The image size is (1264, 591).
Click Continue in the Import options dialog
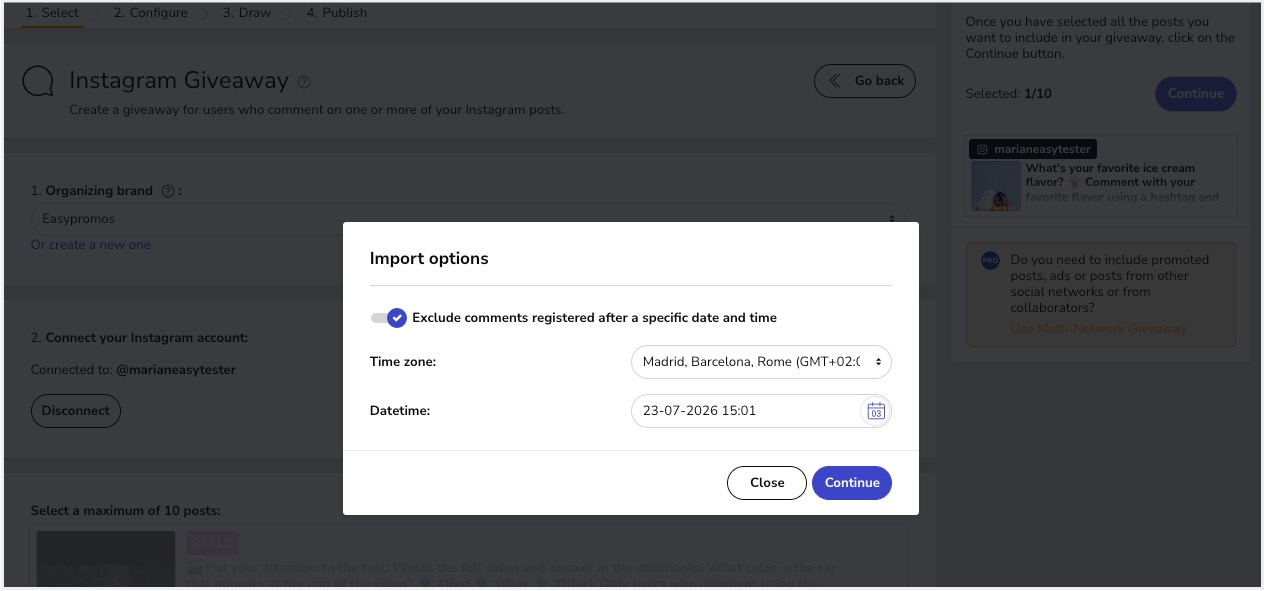(x=852, y=482)
